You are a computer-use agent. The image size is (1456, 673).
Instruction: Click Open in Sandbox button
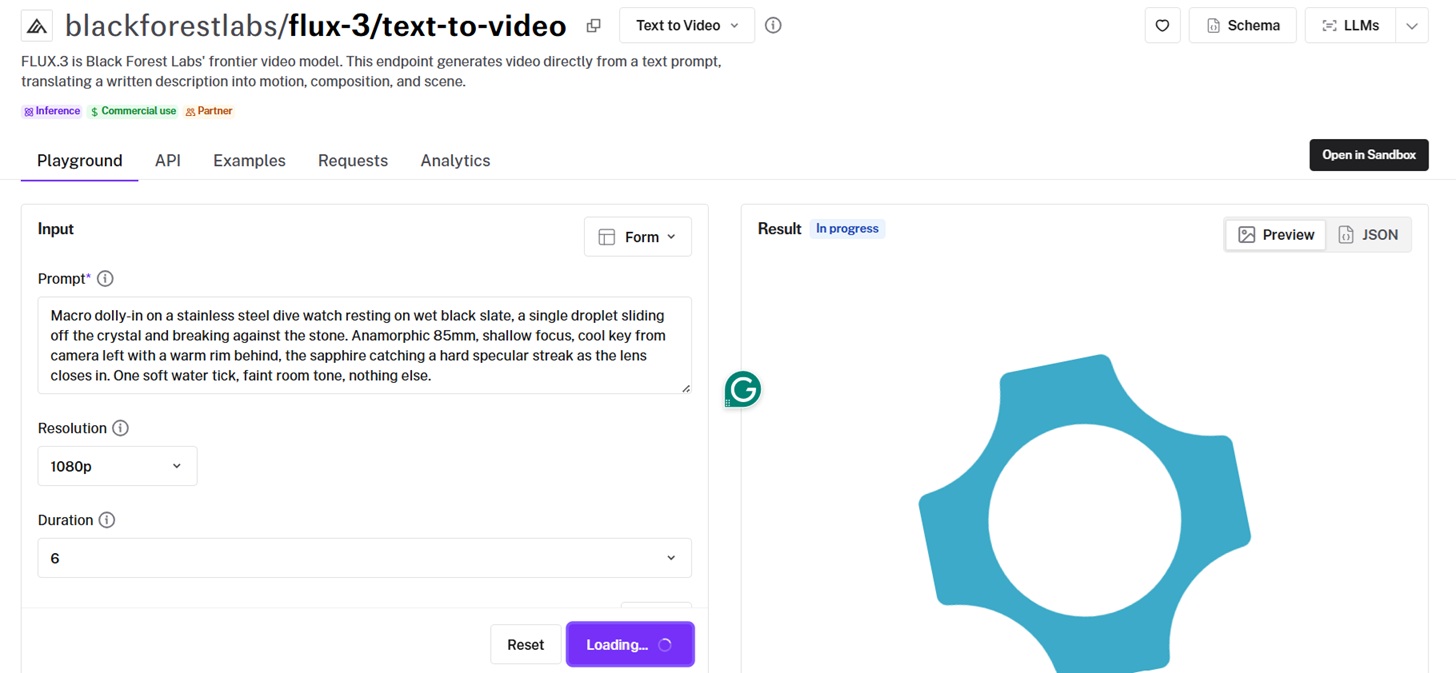(x=1369, y=155)
